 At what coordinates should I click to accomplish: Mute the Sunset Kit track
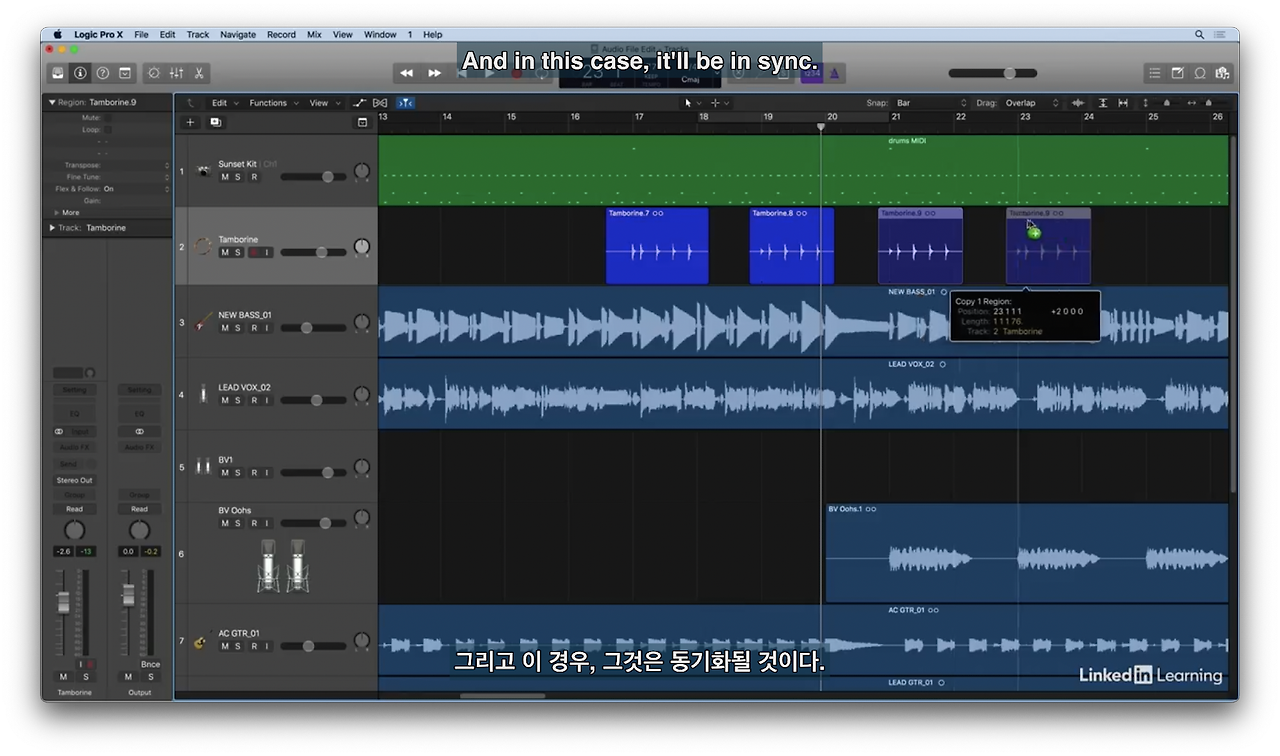click(x=225, y=177)
